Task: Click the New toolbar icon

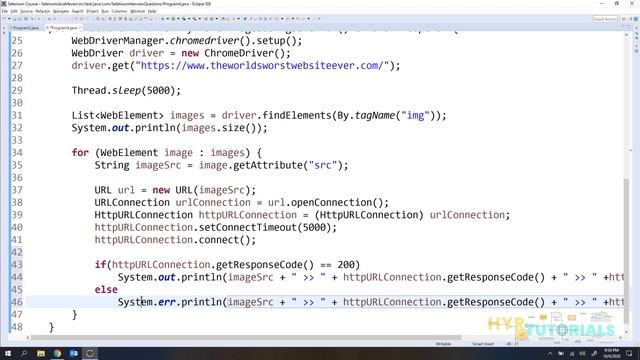Action: 4,19
